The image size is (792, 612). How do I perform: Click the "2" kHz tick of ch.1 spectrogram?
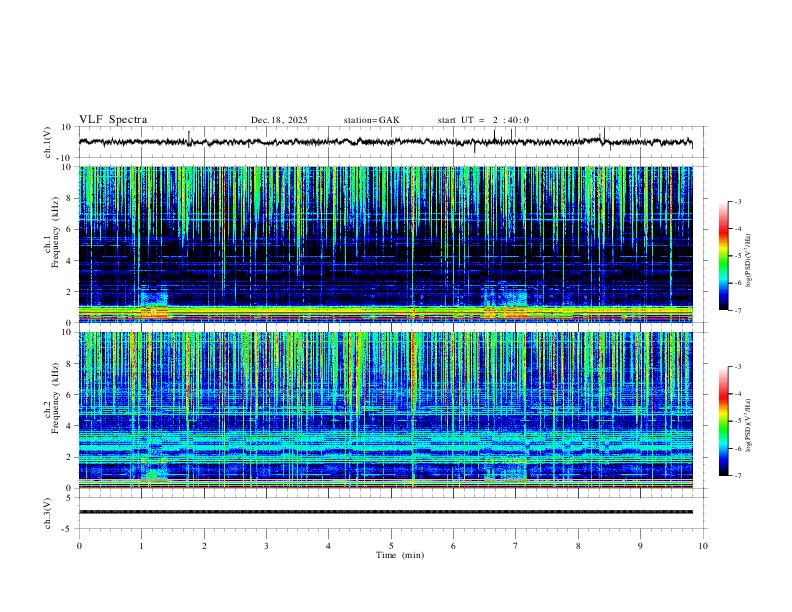[x=69, y=292]
